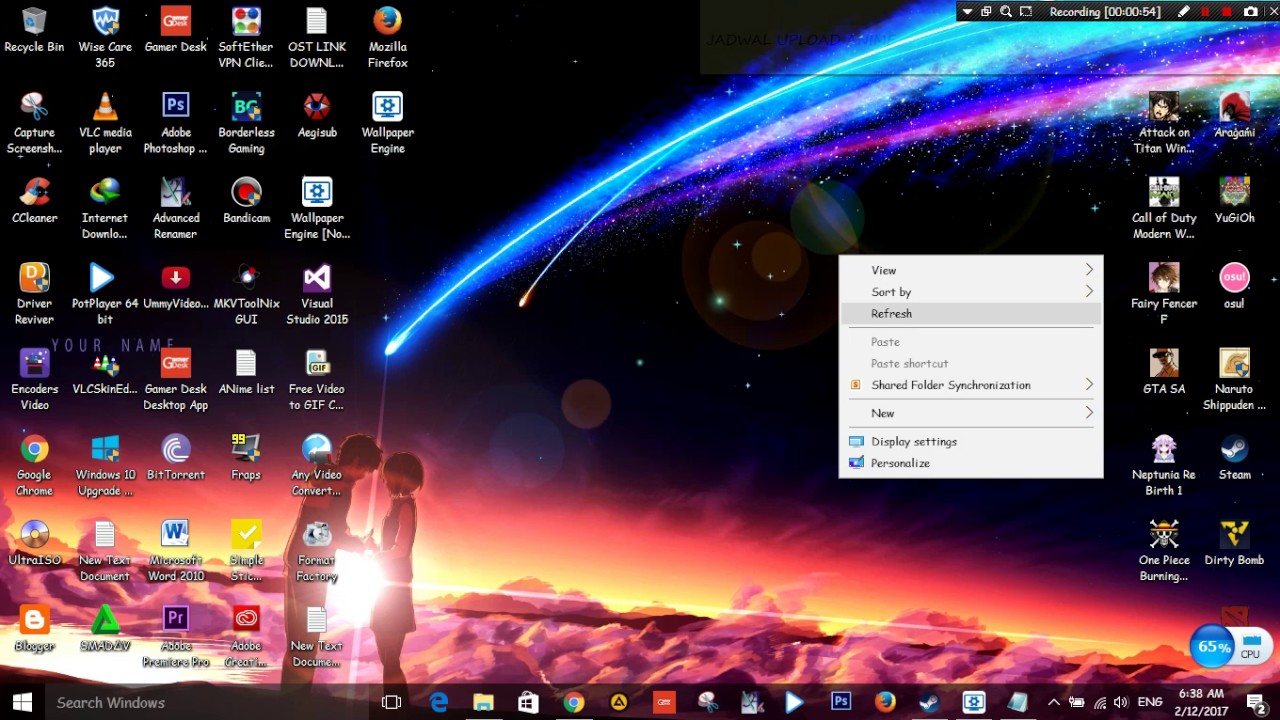Viewport: 1280px width, 720px height.
Task: Open Steam from the taskbar
Action: click(929, 702)
